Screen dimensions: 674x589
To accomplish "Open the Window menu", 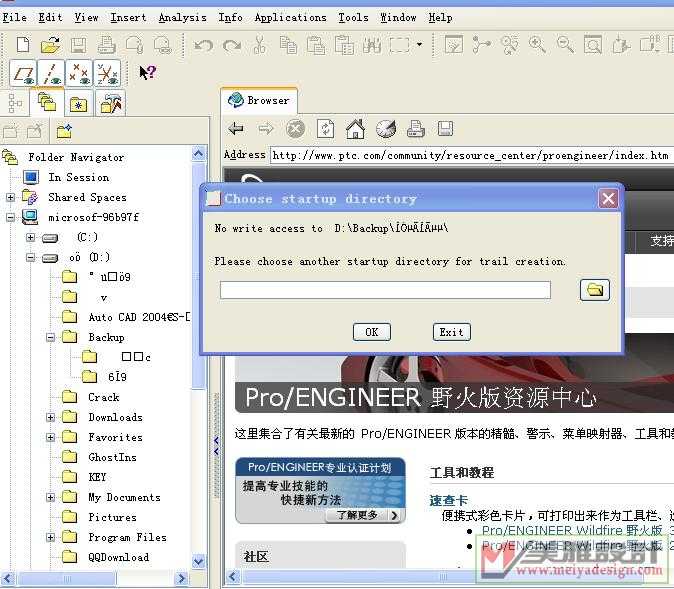I will [x=398, y=18].
